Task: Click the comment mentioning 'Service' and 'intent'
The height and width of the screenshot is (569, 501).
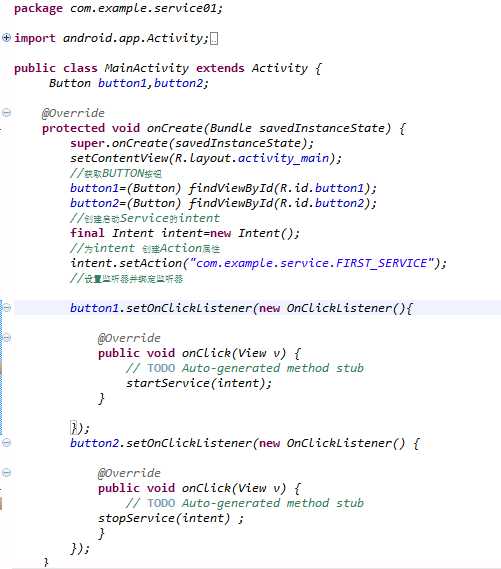Action: coord(145,218)
